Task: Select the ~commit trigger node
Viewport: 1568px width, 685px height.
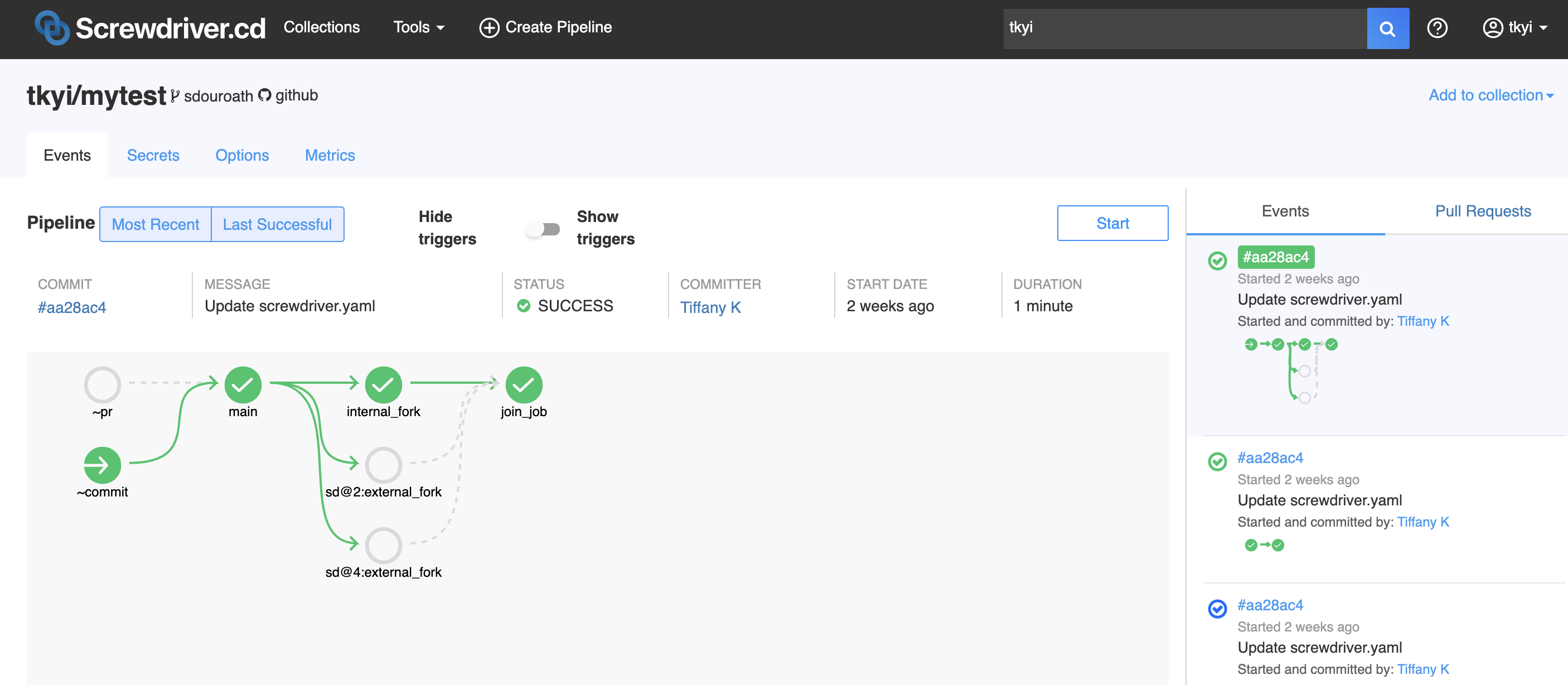Action: [102, 465]
